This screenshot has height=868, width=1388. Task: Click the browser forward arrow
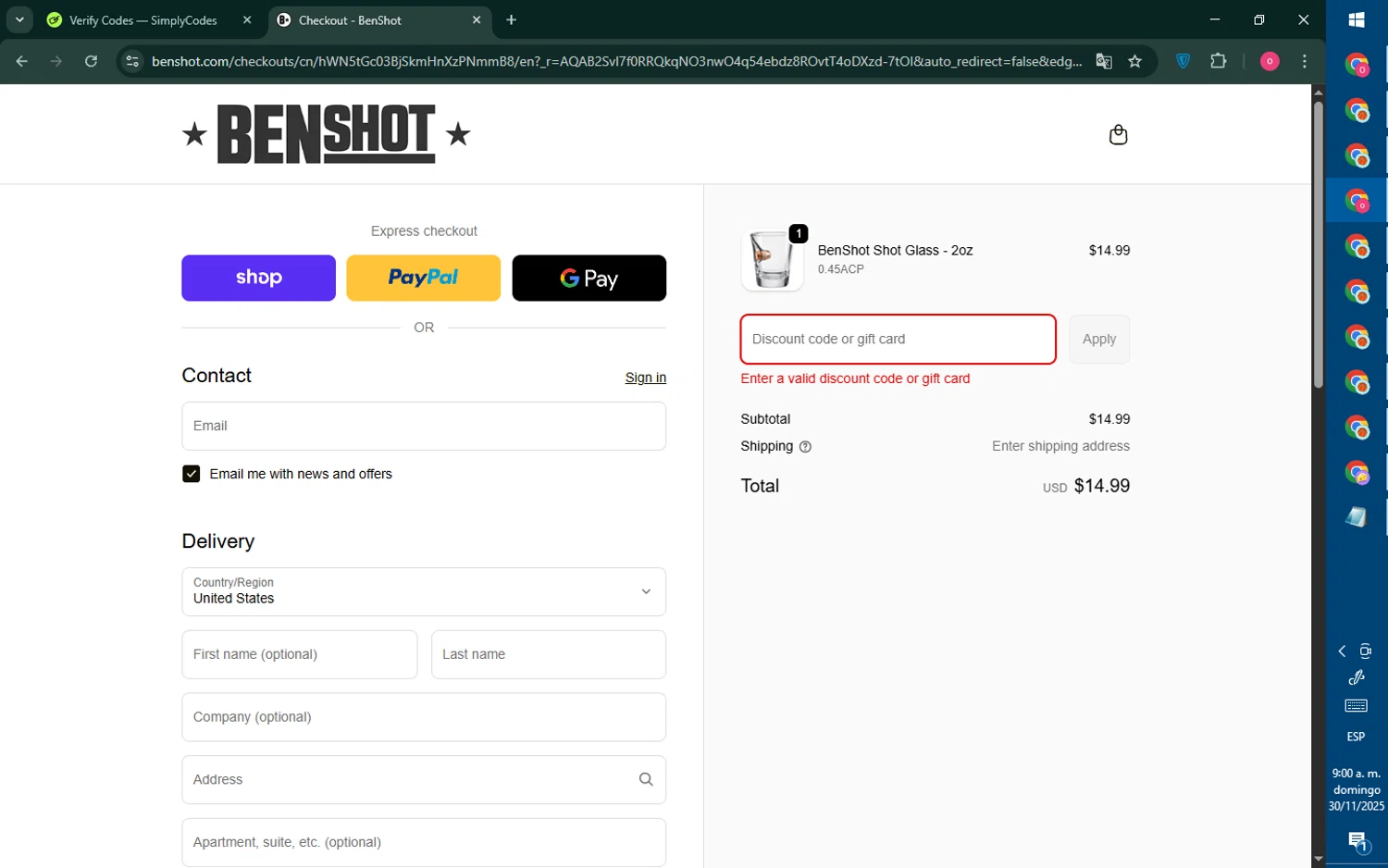tap(56, 61)
